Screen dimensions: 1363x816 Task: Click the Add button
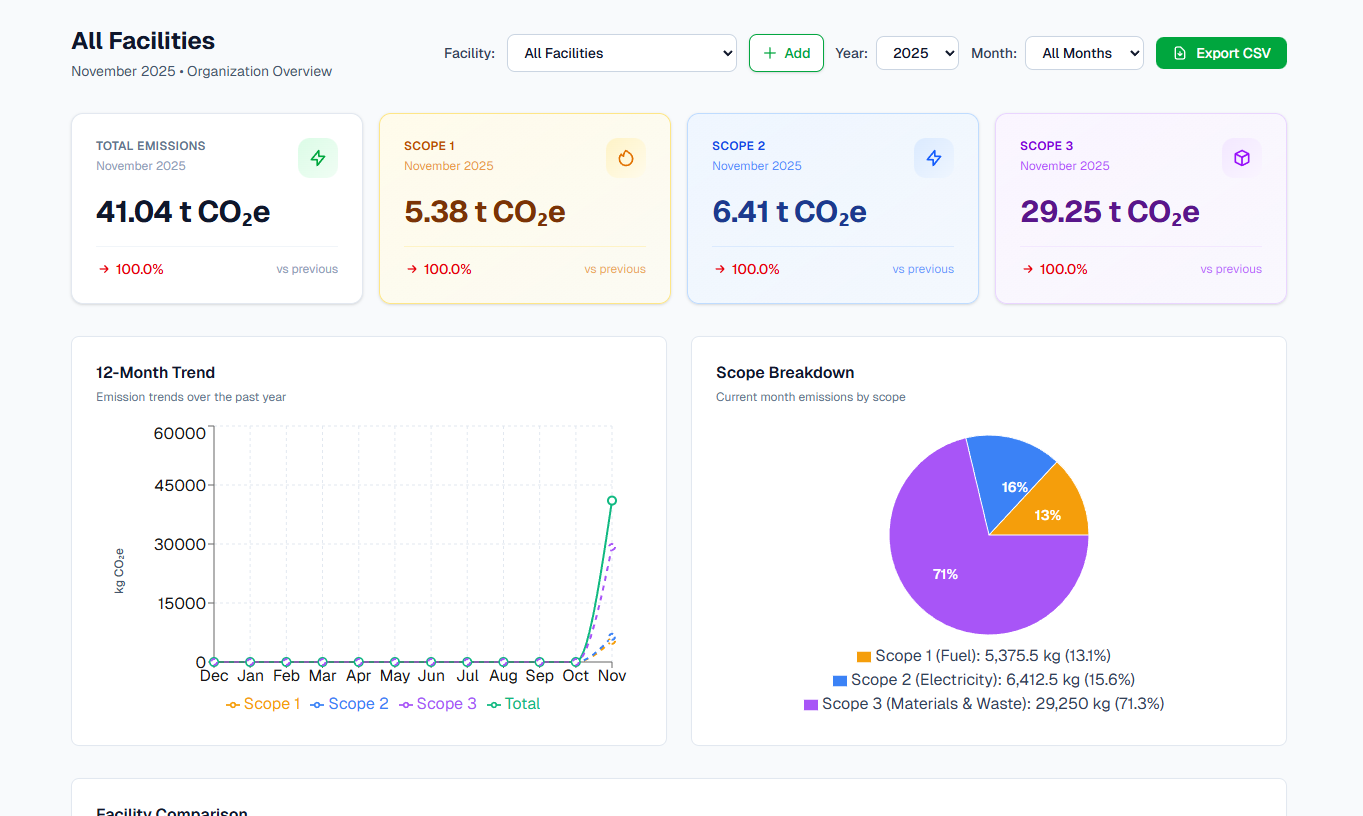[x=786, y=52]
